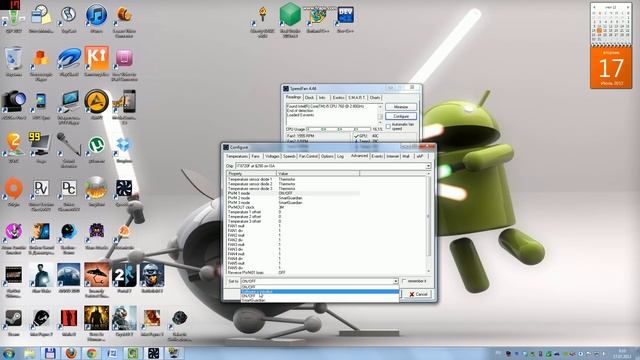
Task: Select Temperature sensor diode 1 row
Action: point(293,179)
